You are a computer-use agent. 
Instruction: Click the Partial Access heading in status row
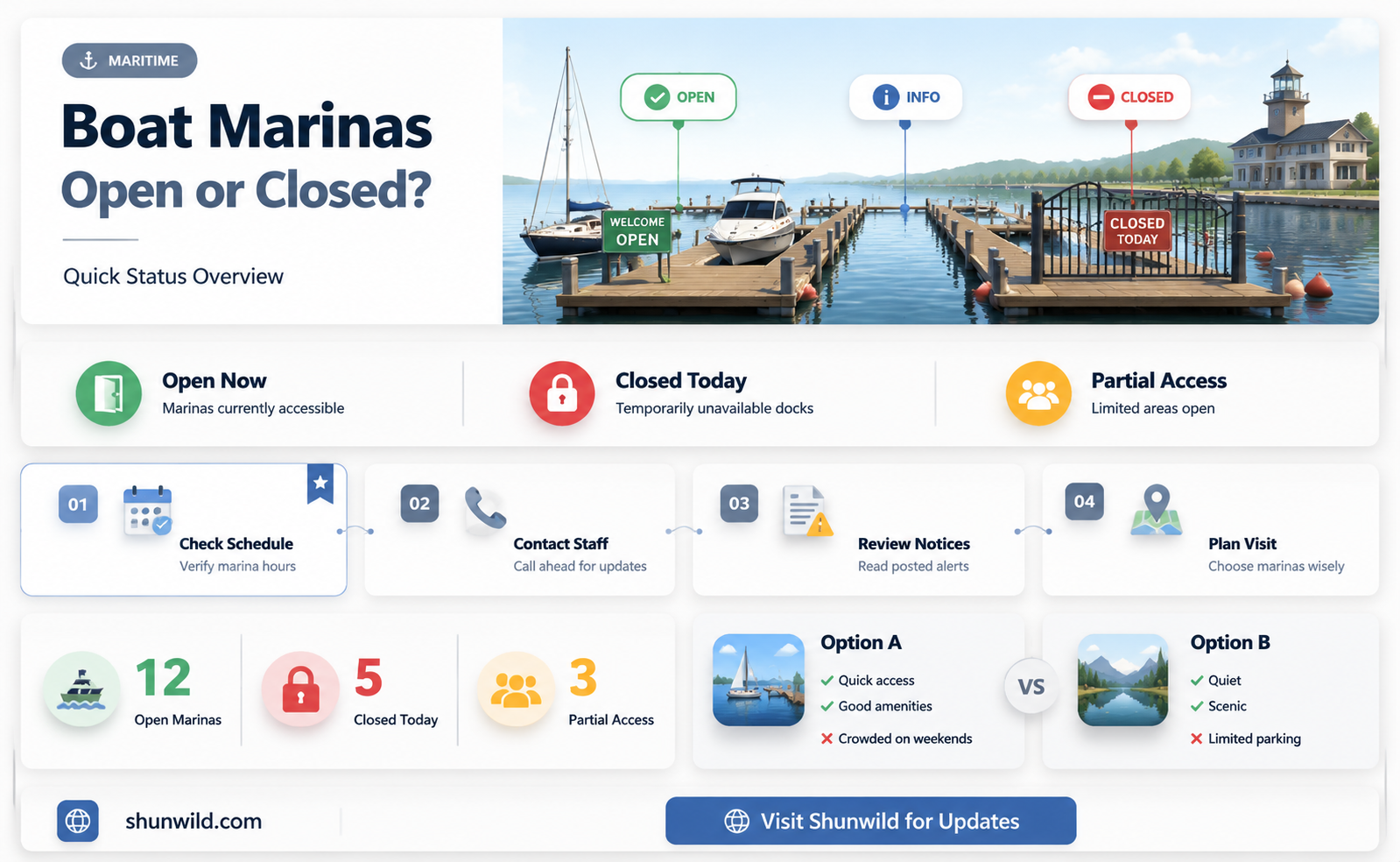[1158, 381]
